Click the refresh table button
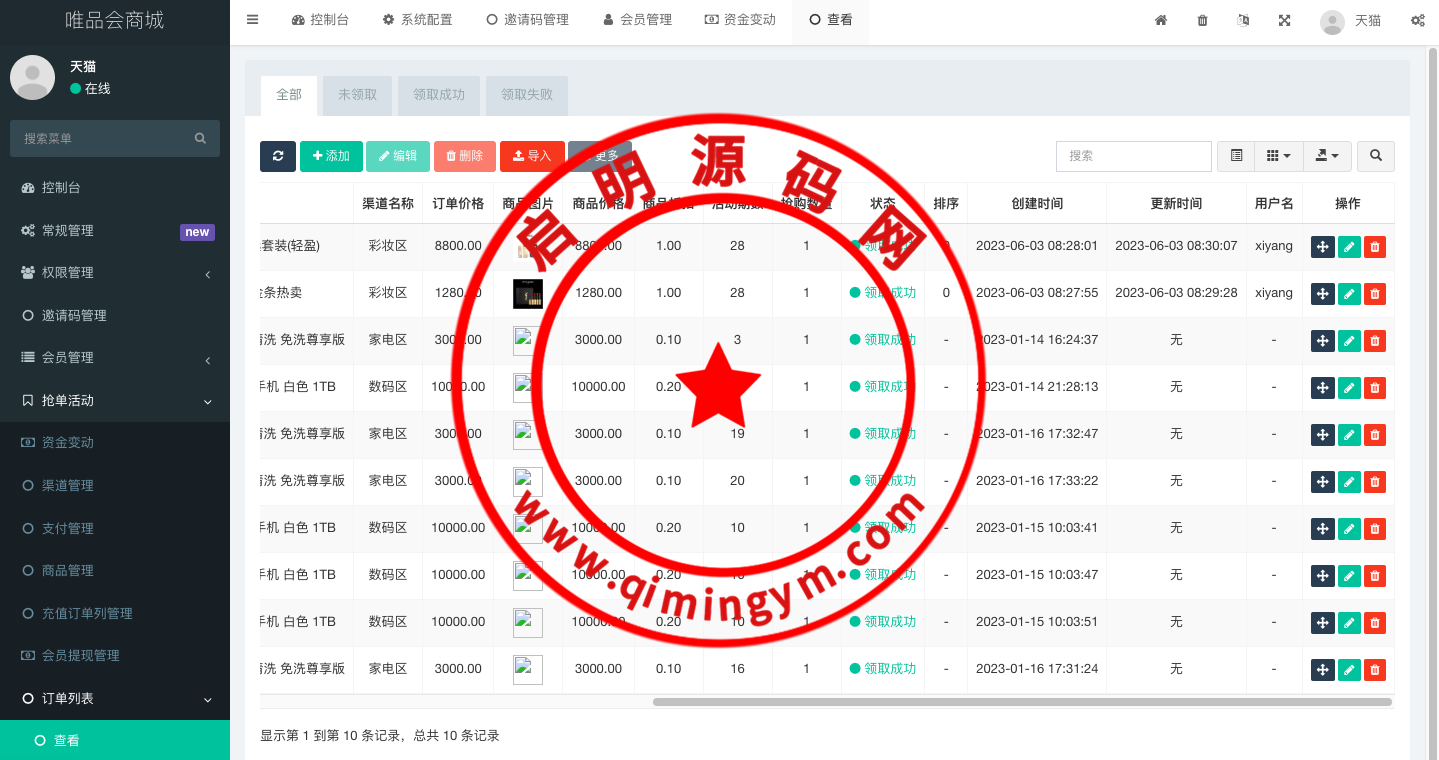Screen dimensions: 1439x760 [x=277, y=156]
